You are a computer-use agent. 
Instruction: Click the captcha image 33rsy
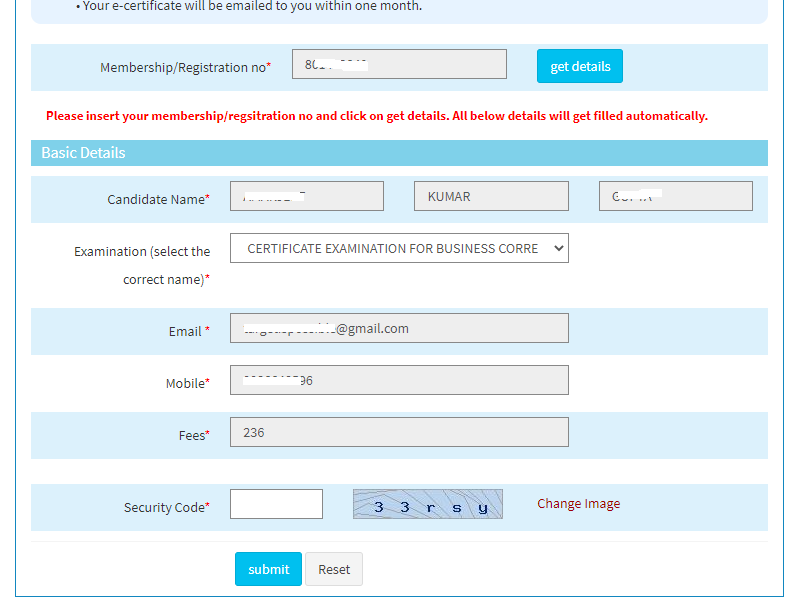[428, 504]
